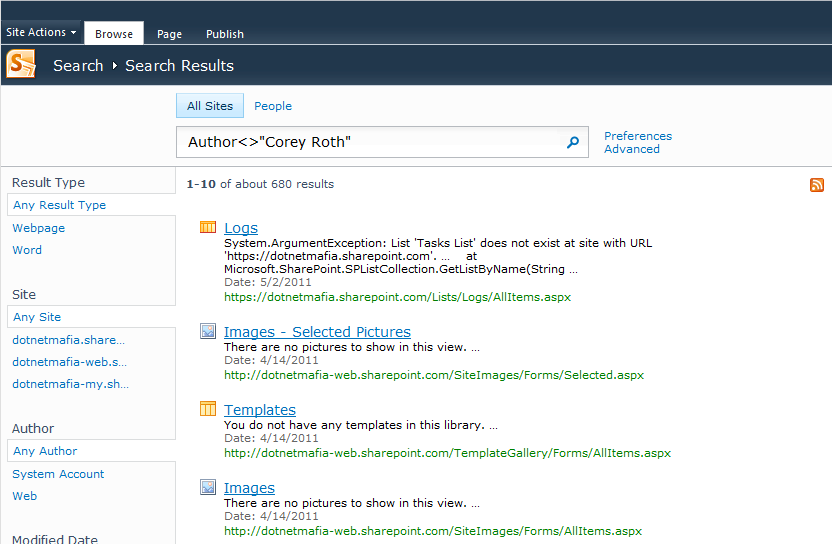Filter by dotnetmafia-web.s... site
This screenshot has width=832, height=544.
point(70,362)
